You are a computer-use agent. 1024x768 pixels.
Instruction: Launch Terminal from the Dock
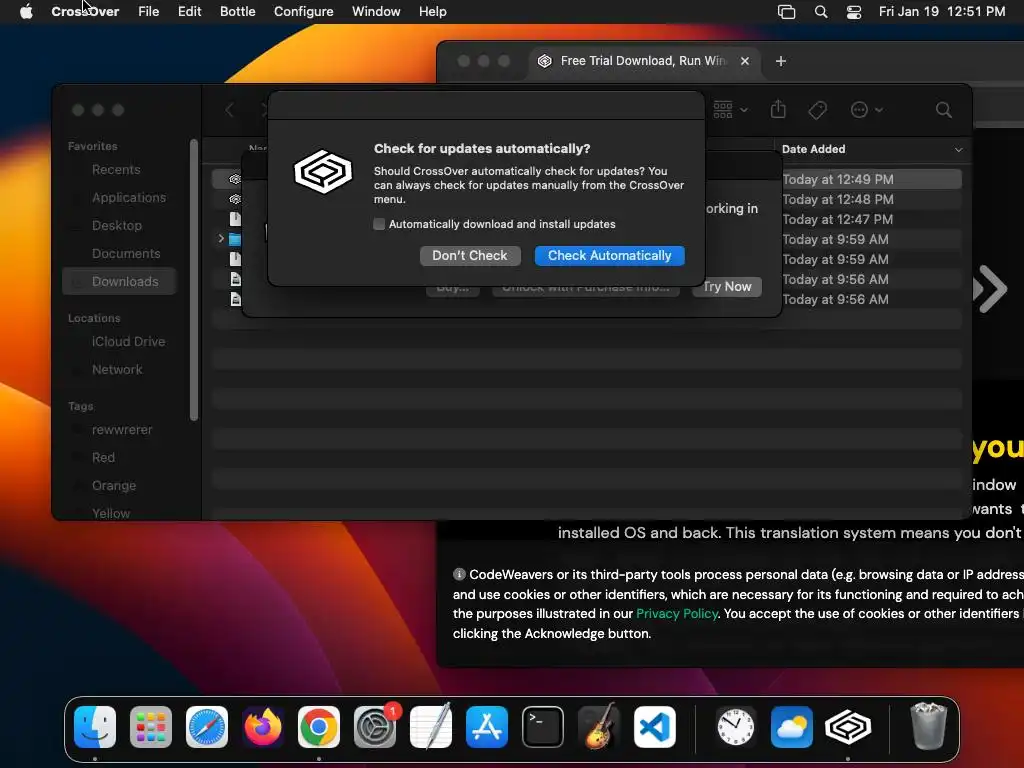543,727
